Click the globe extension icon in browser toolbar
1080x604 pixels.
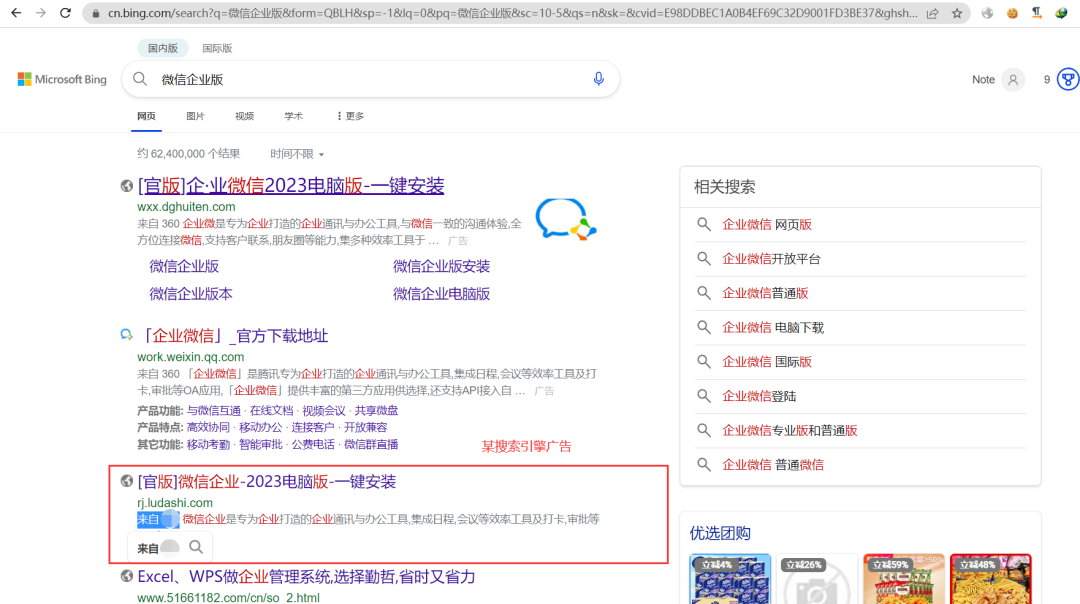988,13
